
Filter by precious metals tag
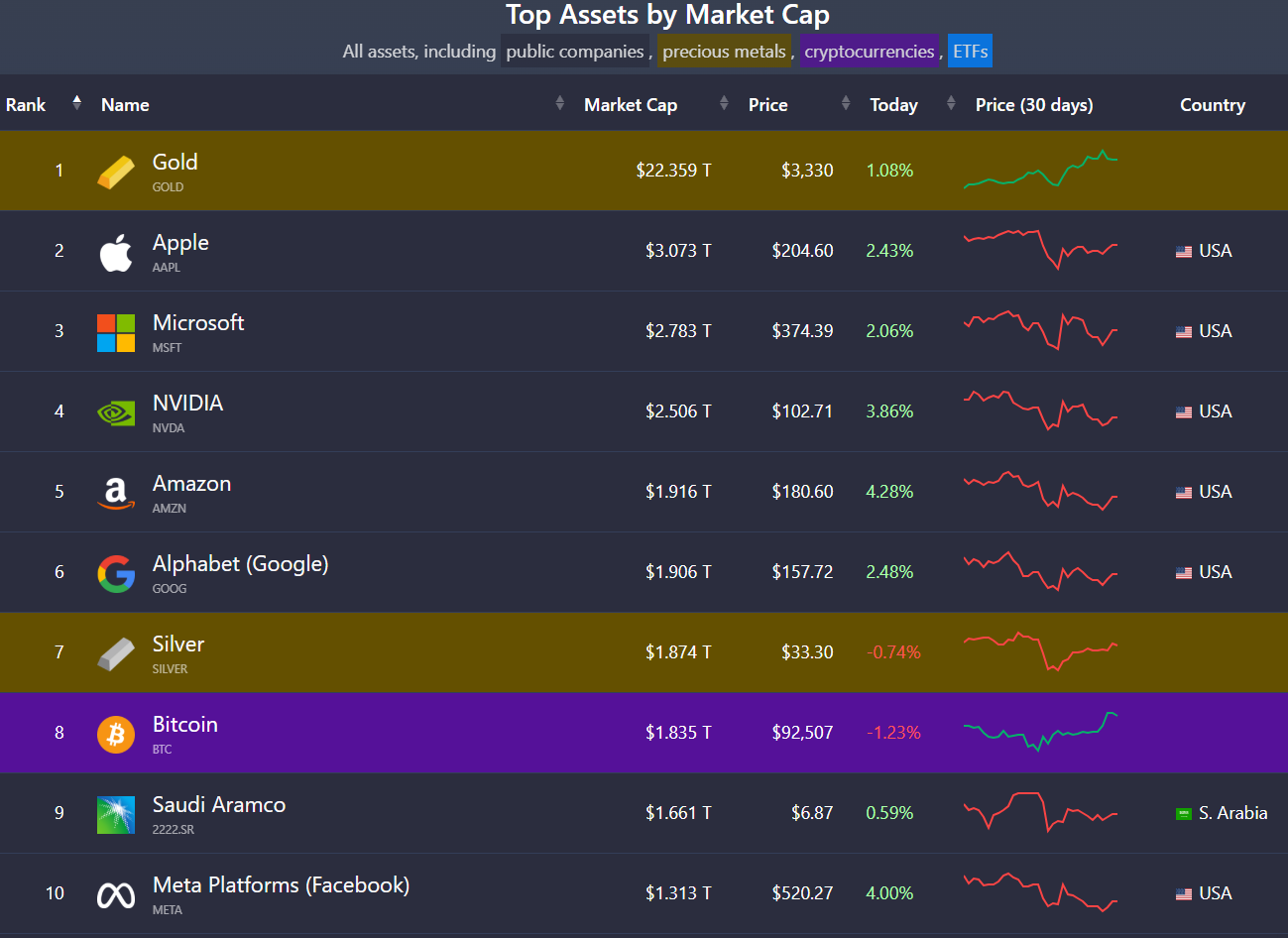[x=724, y=52]
